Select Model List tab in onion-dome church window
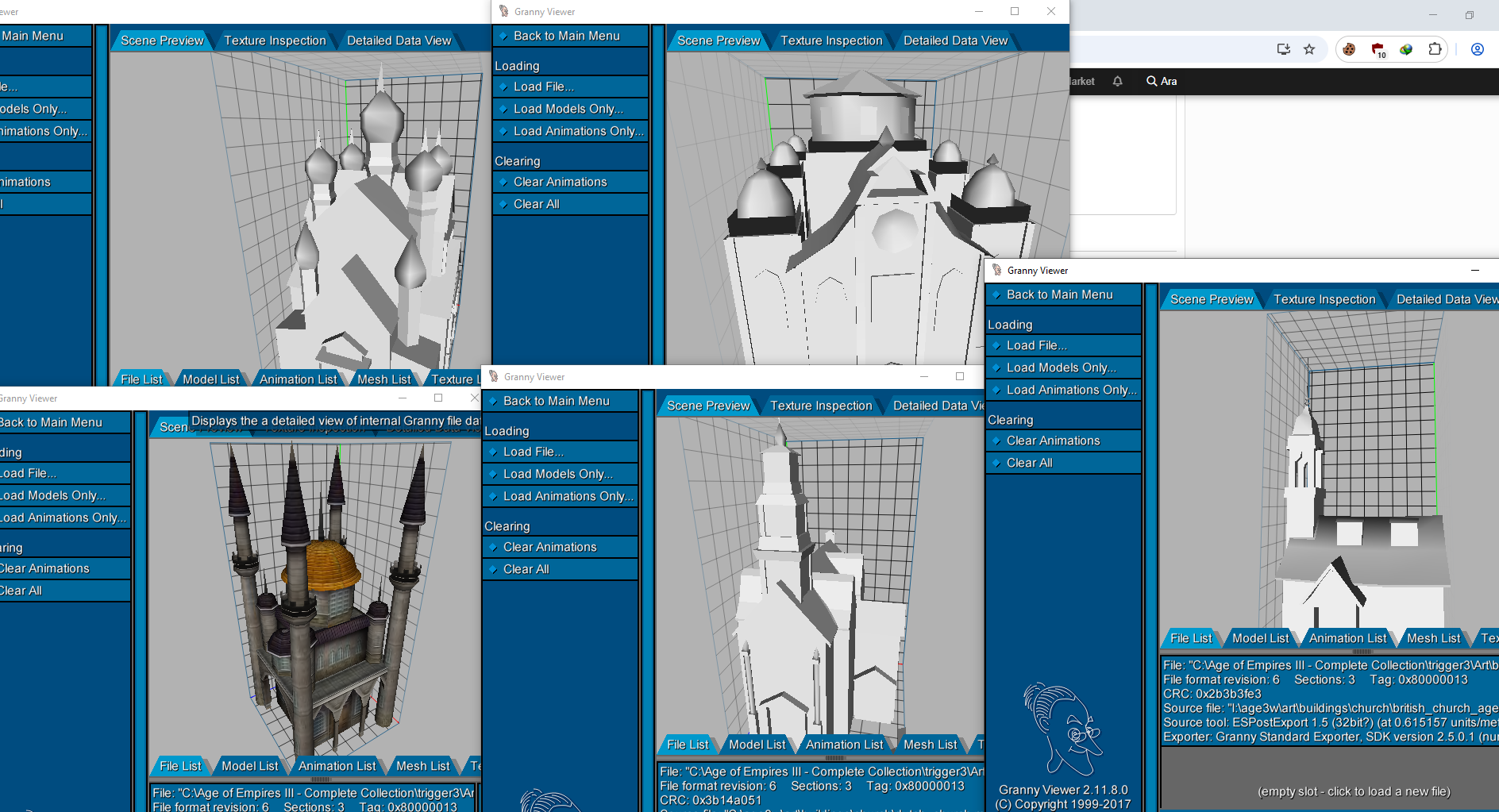The image size is (1499, 812). pyautogui.click(x=211, y=379)
